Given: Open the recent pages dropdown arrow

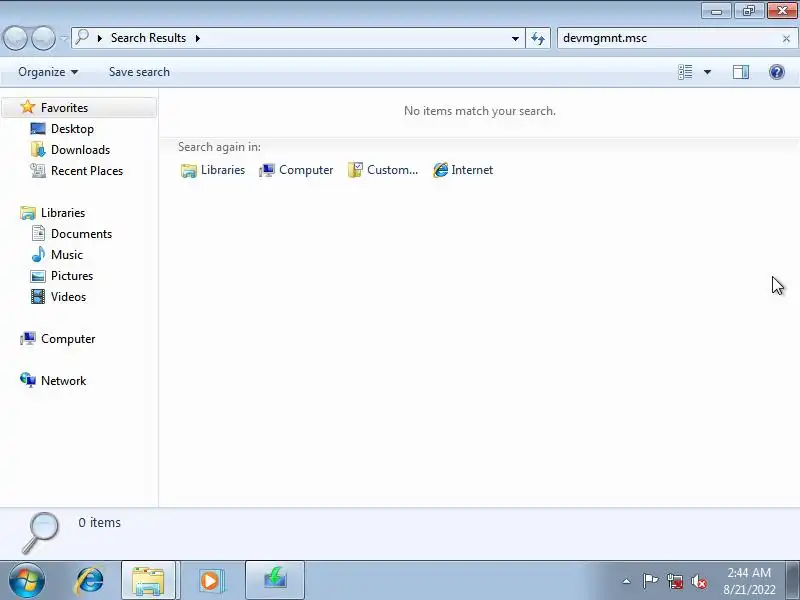Looking at the screenshot, I should (64, 38).
